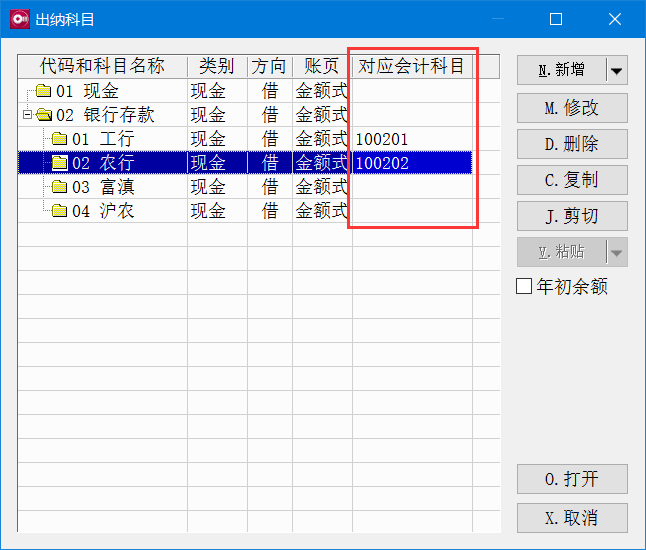646x550 pixels.
Task: Enable the 年初余额 checkbox
Action: point(524,287)
